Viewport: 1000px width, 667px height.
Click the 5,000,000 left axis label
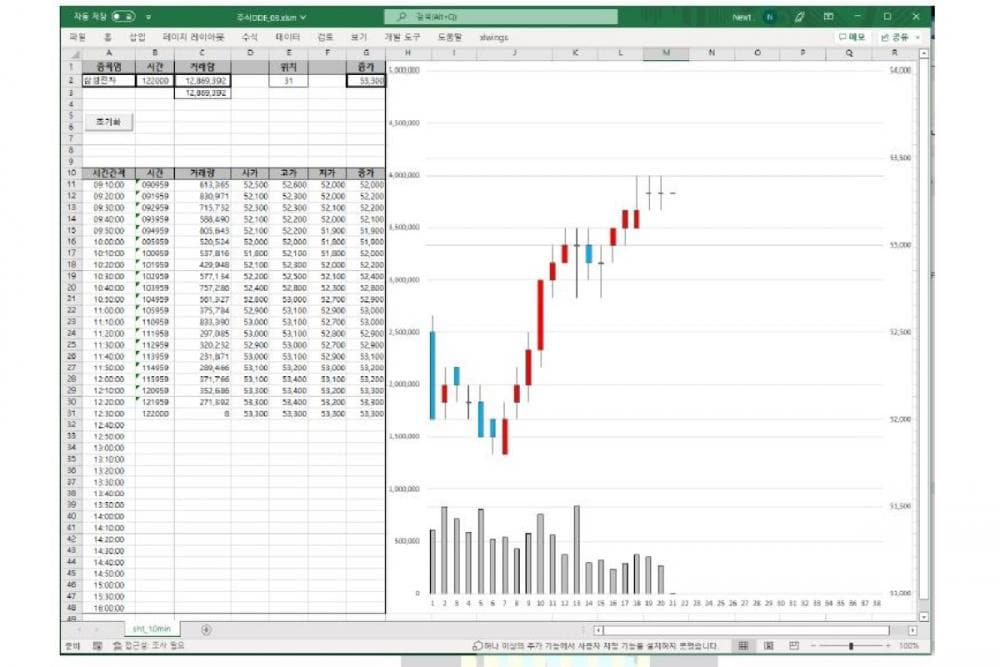[x=404, y=70]
